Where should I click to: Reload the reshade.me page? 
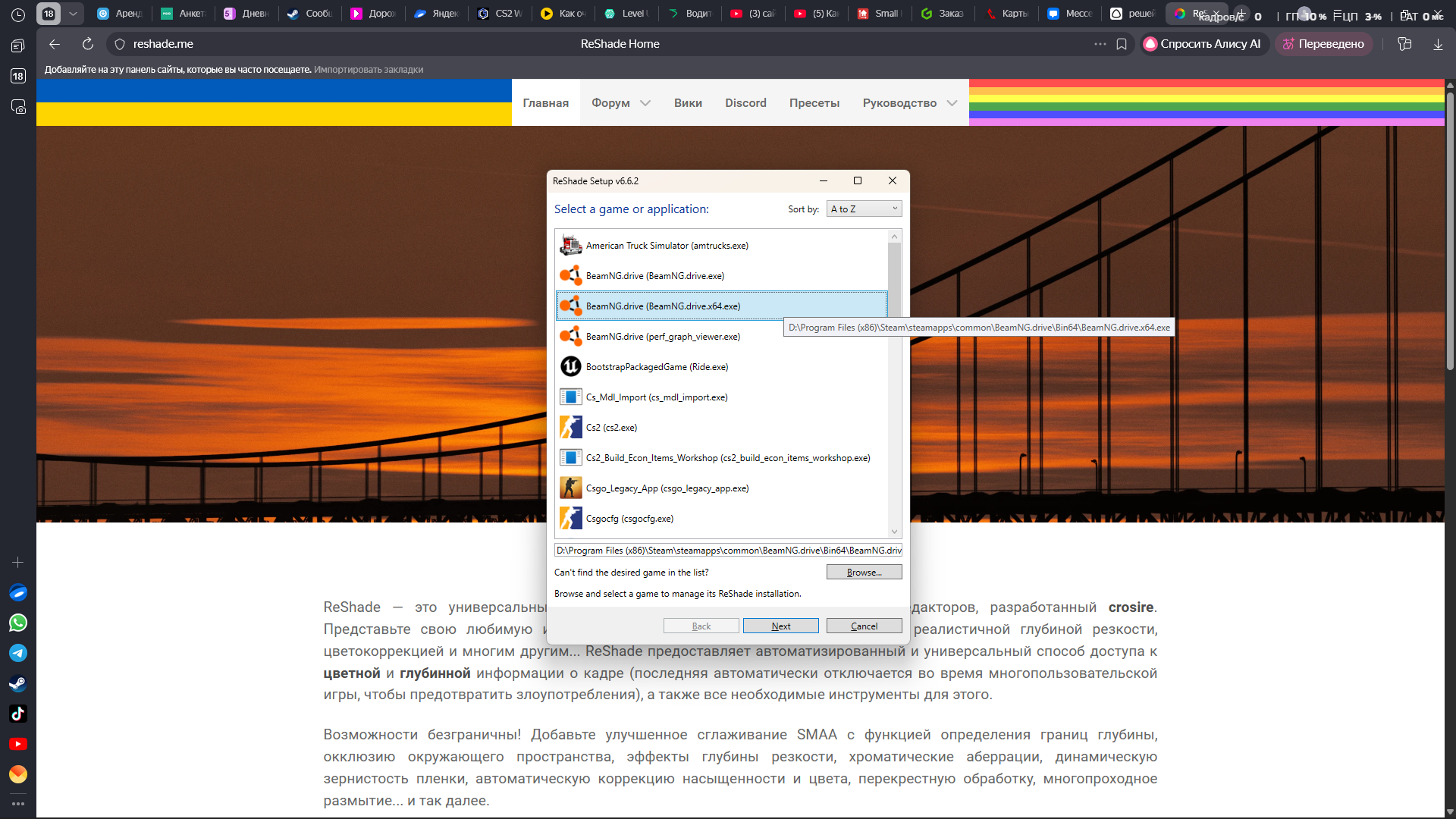point(88,44)
